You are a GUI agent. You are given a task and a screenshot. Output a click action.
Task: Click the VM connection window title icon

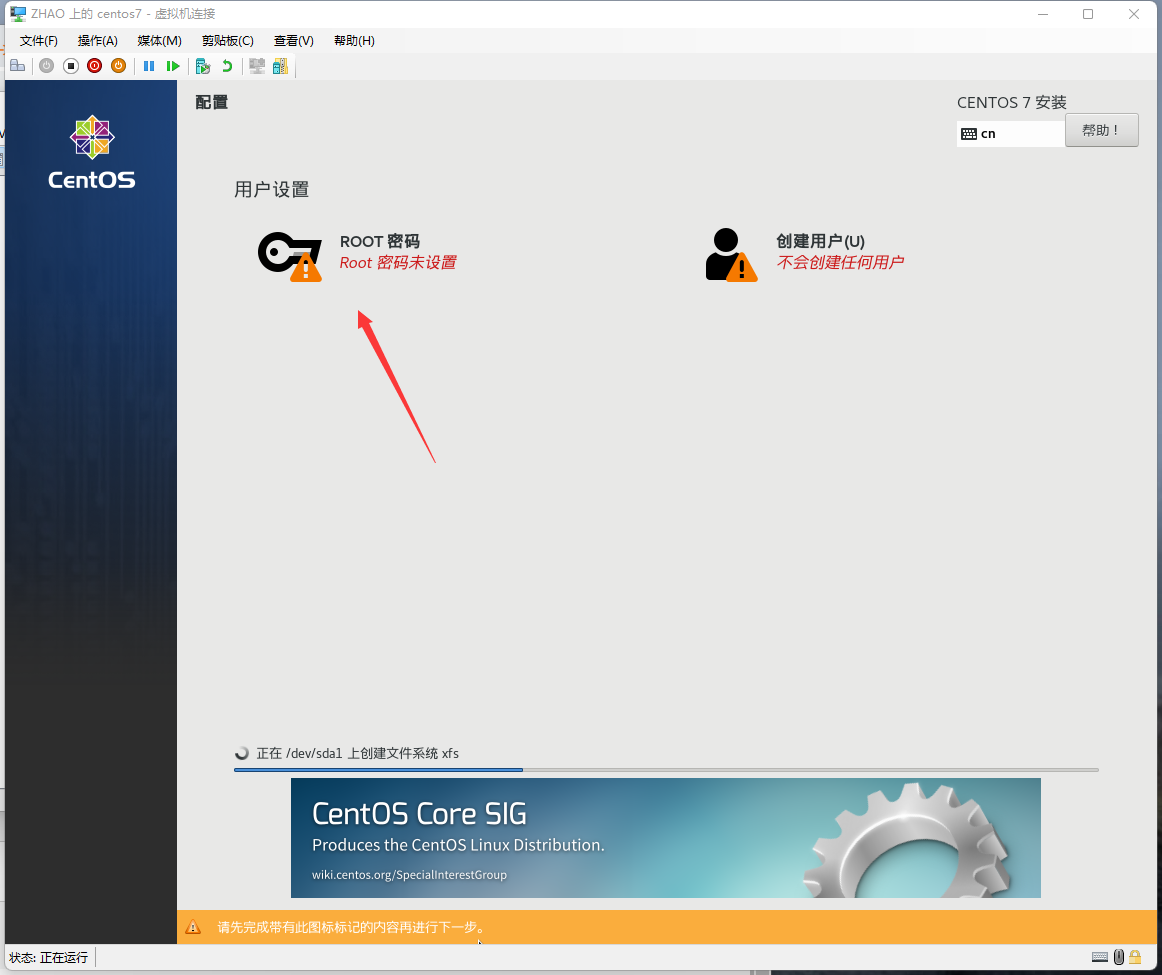[18, 13]
